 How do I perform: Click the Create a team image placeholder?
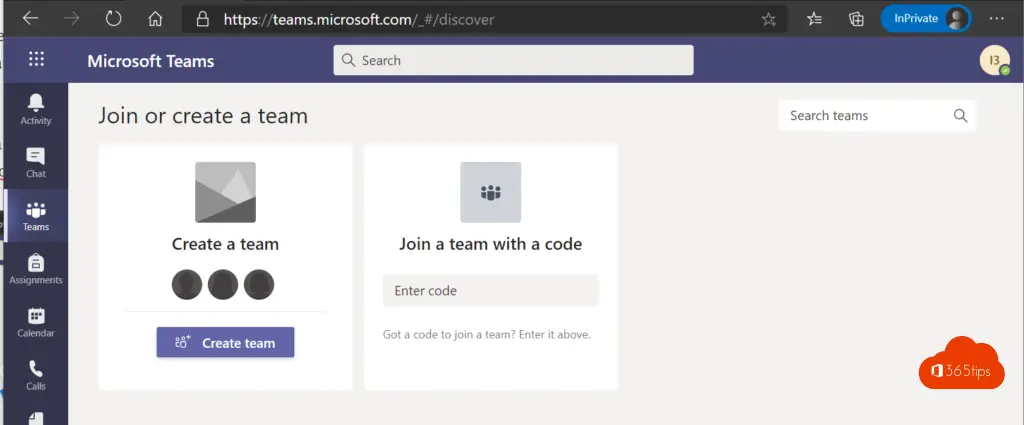(x=225, y=192)
